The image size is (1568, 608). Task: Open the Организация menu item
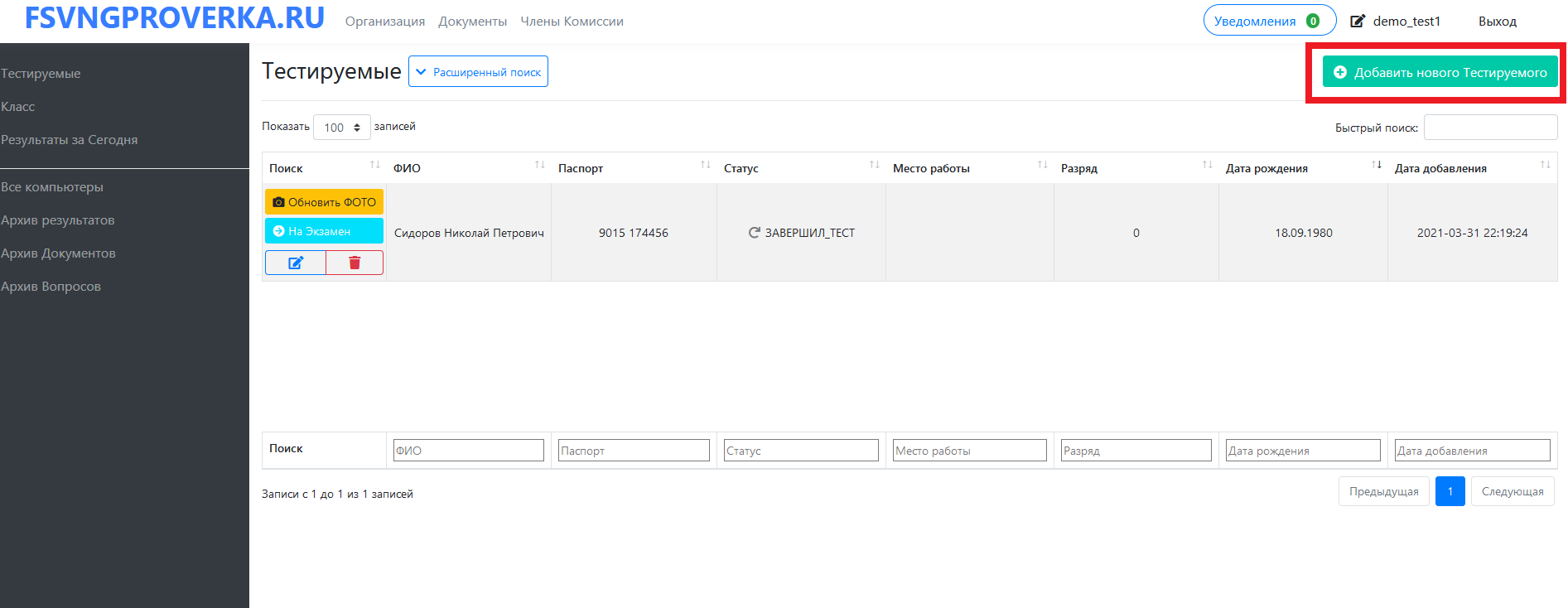[385, 22]
